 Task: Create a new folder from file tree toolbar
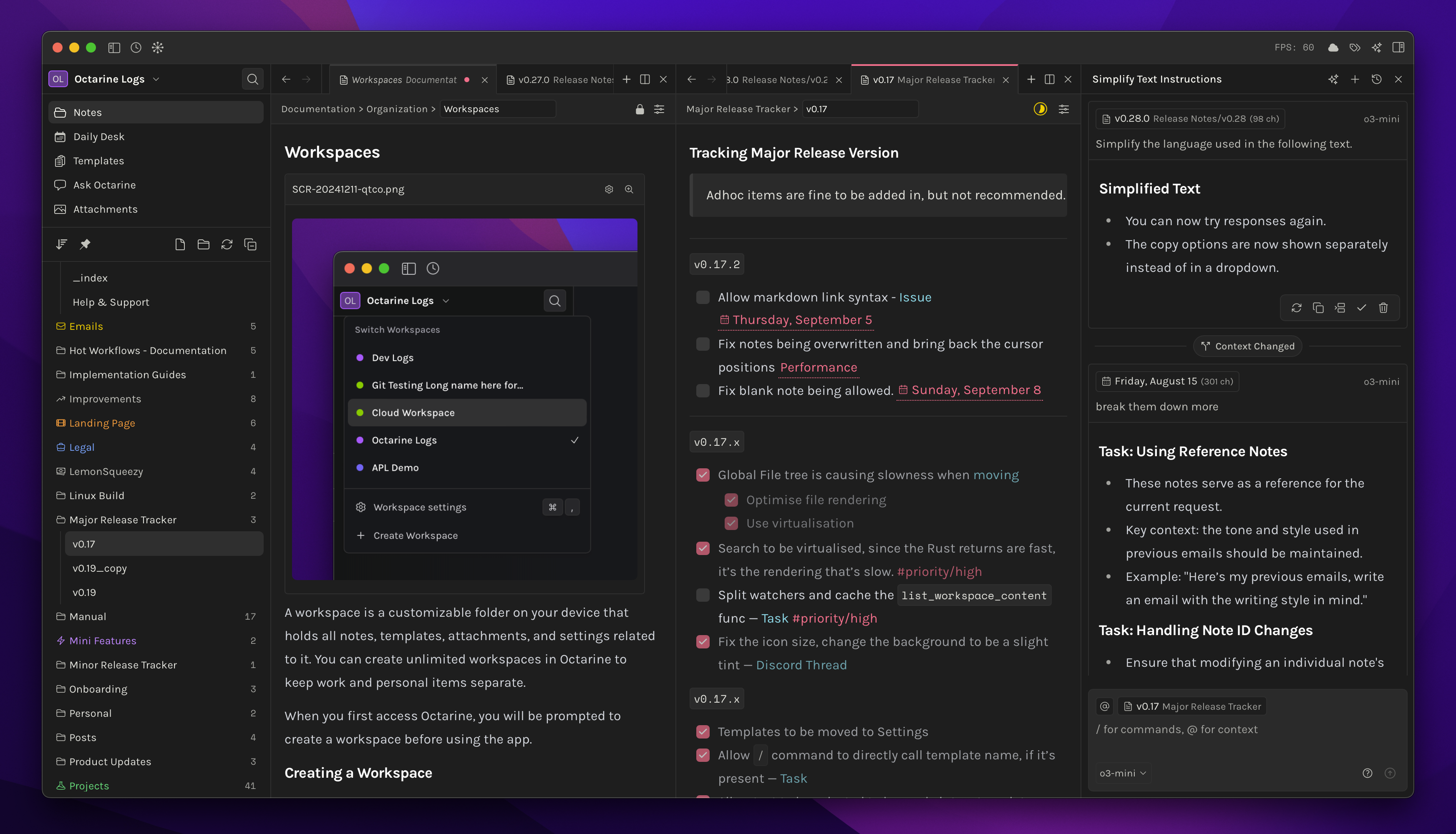point(204,245)
